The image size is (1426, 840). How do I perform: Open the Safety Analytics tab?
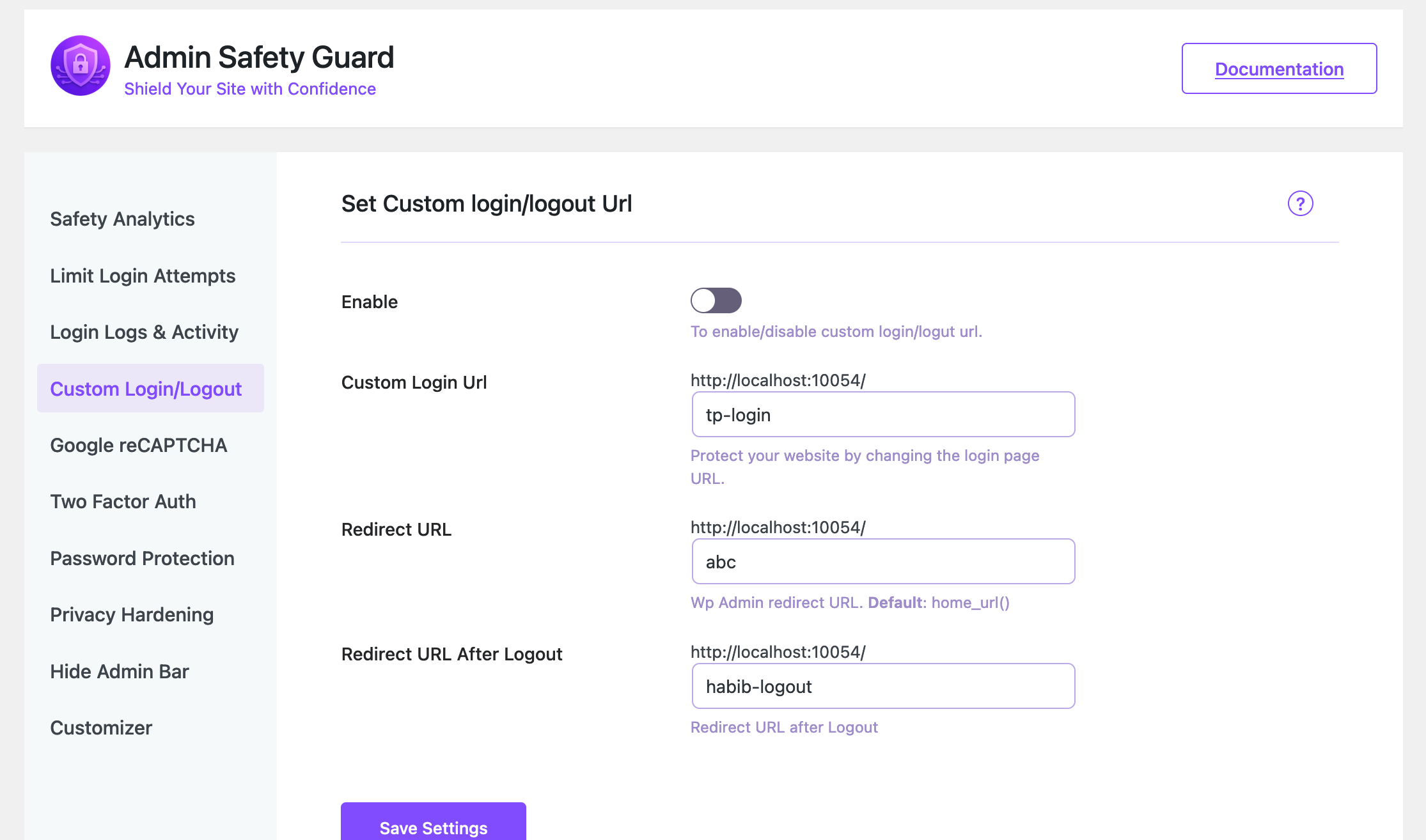pos(122,219)
